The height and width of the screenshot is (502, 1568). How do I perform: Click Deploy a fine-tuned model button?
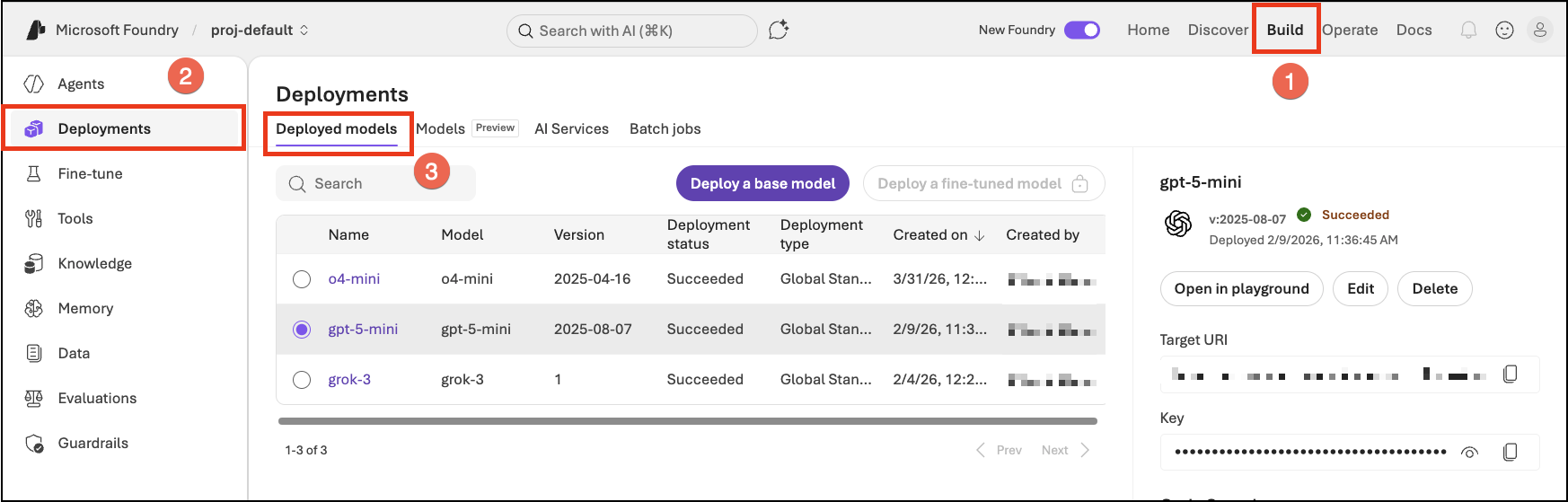pyautogui.click(x=984, y=183)
